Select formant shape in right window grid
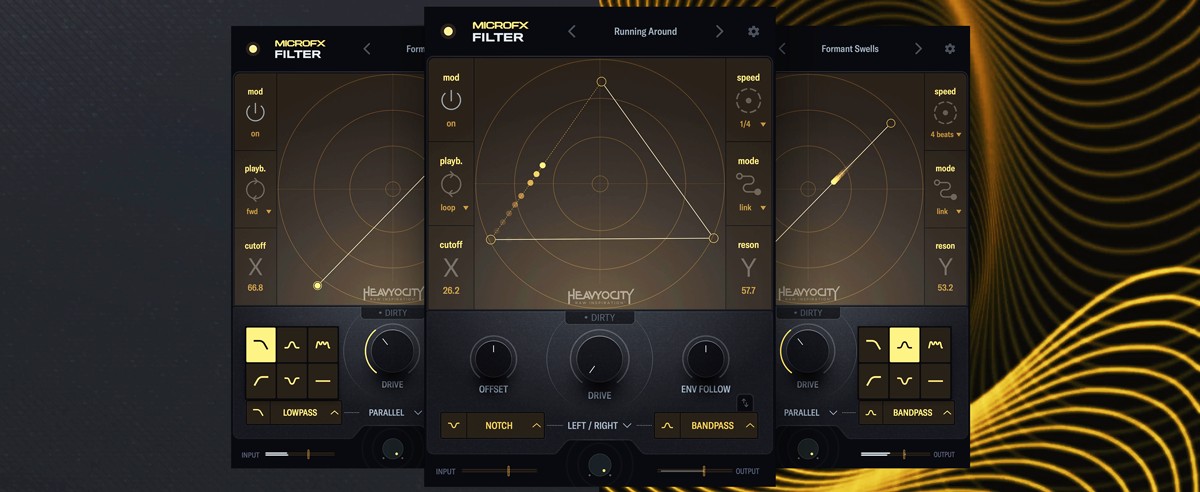Screen dimensions: 1200x492 coord(935,344)
